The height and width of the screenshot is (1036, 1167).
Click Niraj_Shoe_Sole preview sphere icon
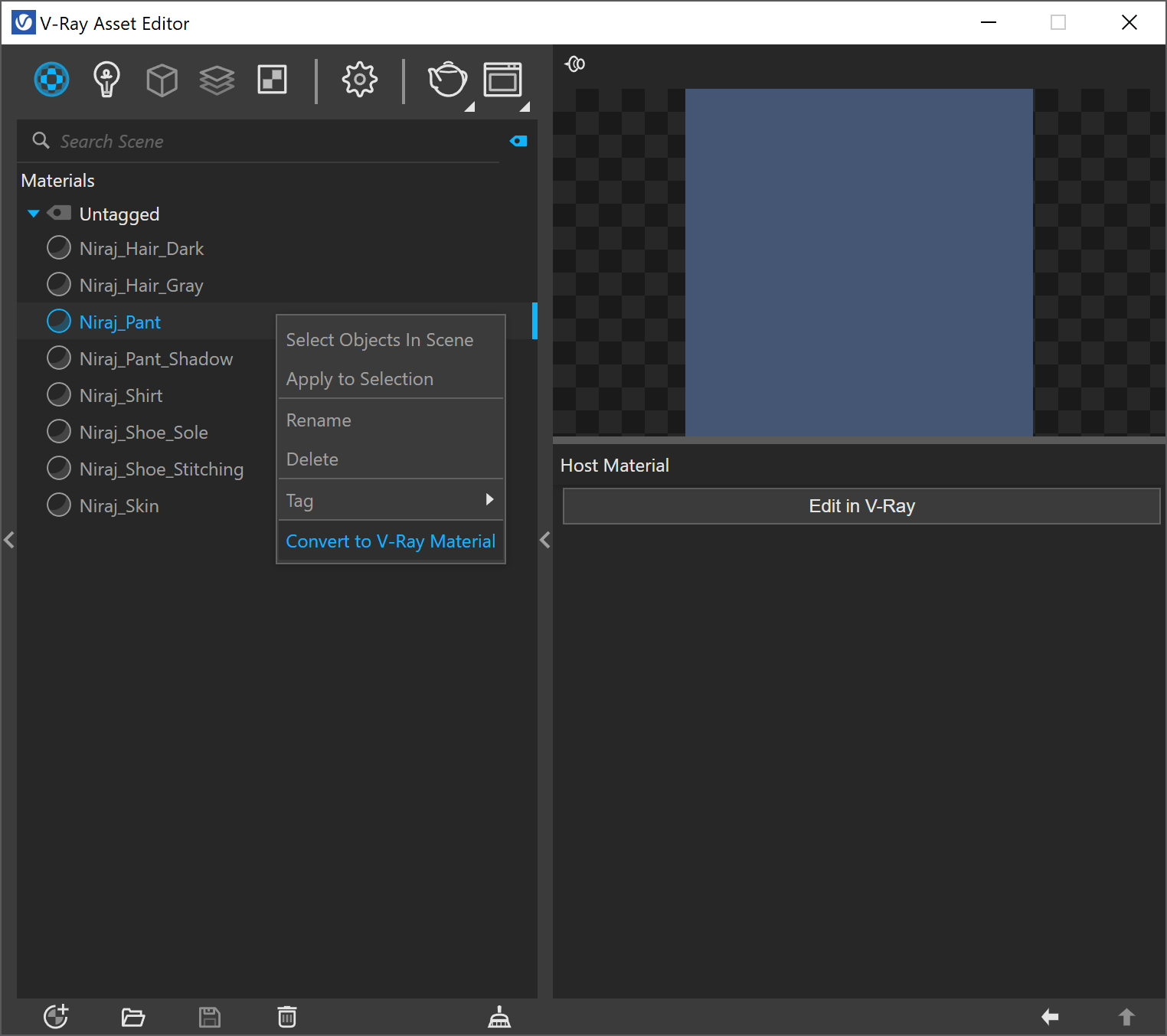click(x=59, y=432)
